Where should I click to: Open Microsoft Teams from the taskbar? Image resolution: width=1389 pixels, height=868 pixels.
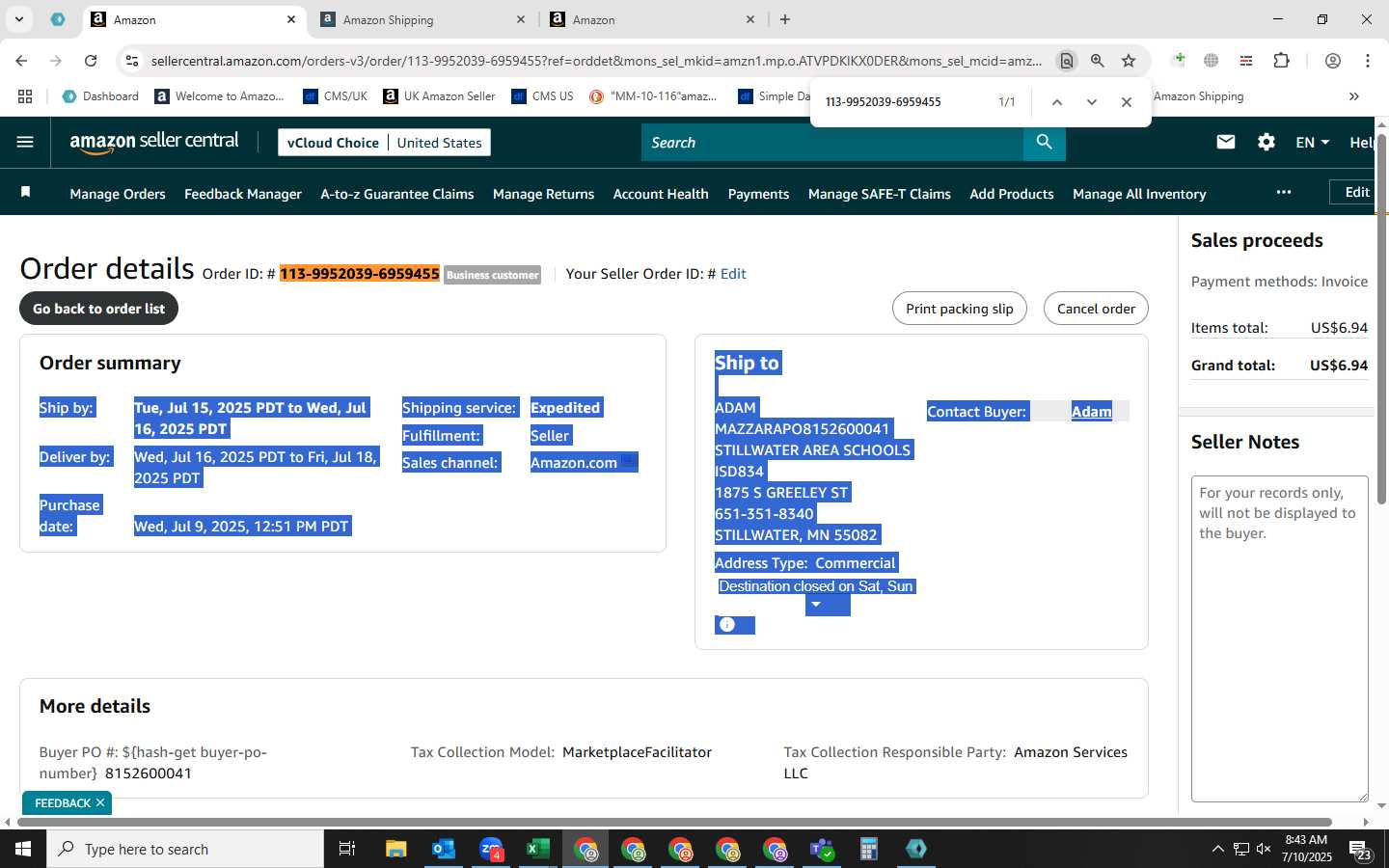[822, 849]
